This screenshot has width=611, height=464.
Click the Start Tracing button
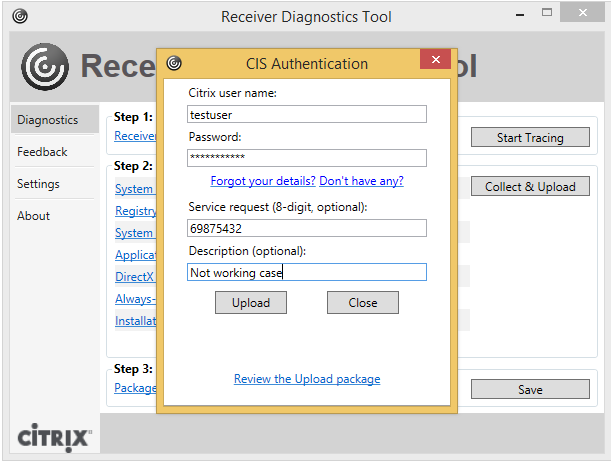[530, 138]
